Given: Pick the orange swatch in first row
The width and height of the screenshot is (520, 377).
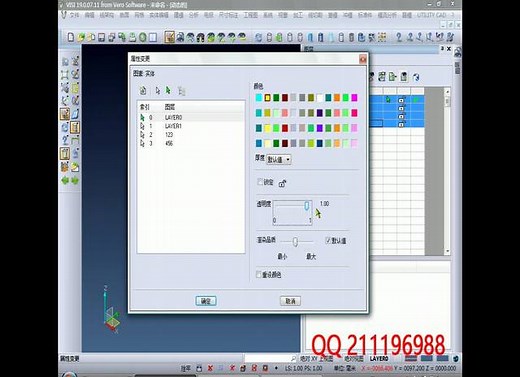Looking at the screenshot, I should 337,98.
